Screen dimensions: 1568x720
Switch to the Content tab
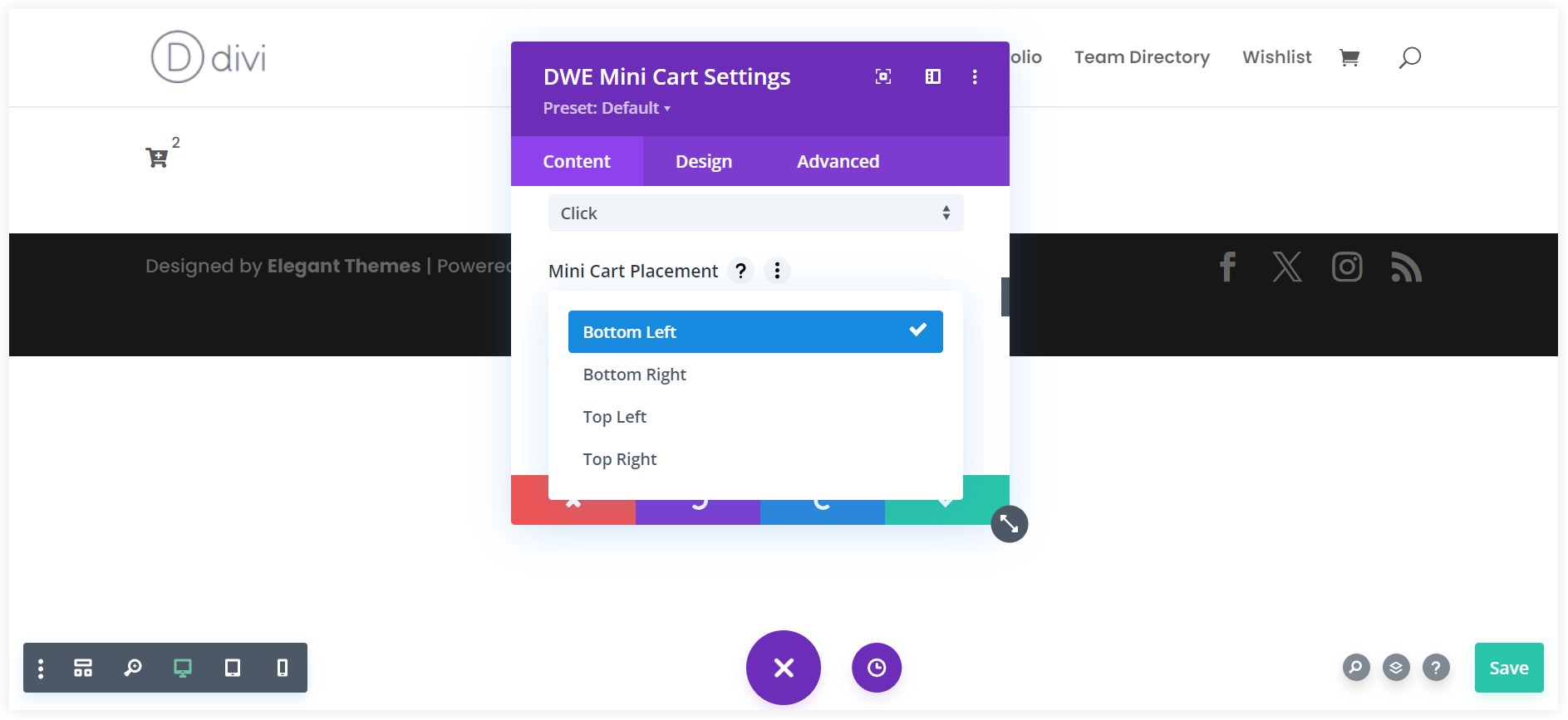(577, 161)
